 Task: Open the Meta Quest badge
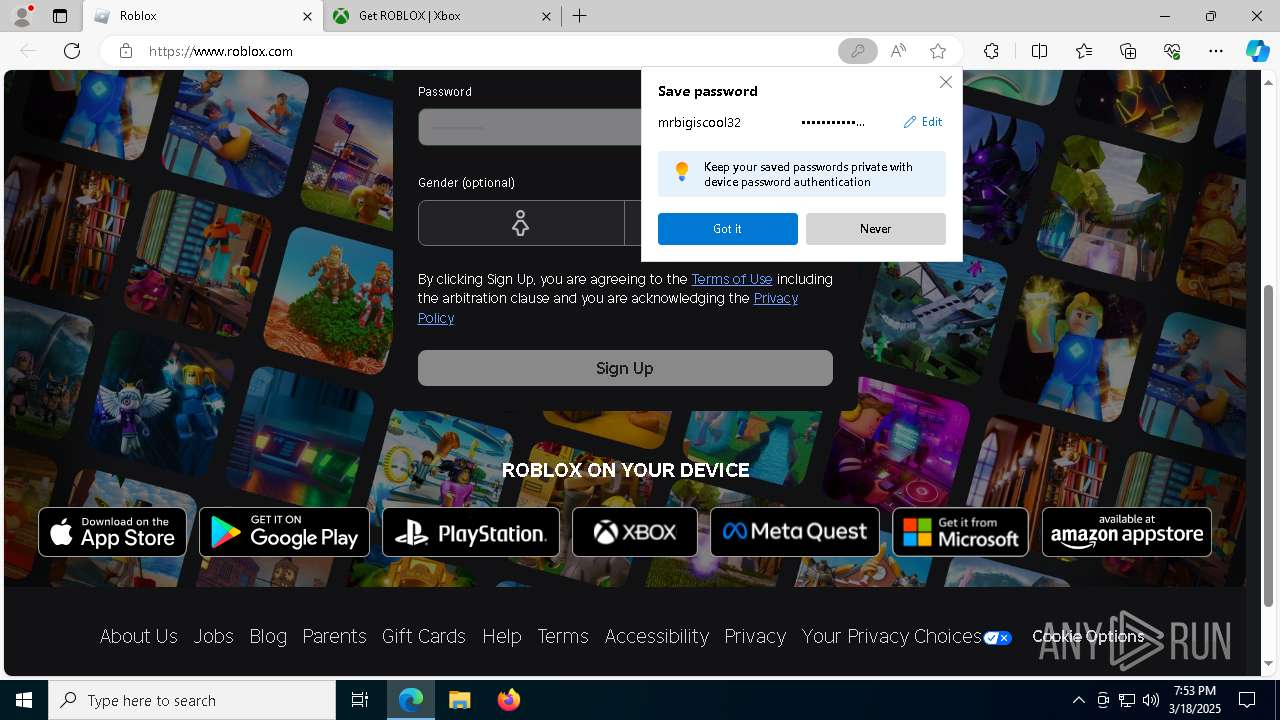point(795,532)
